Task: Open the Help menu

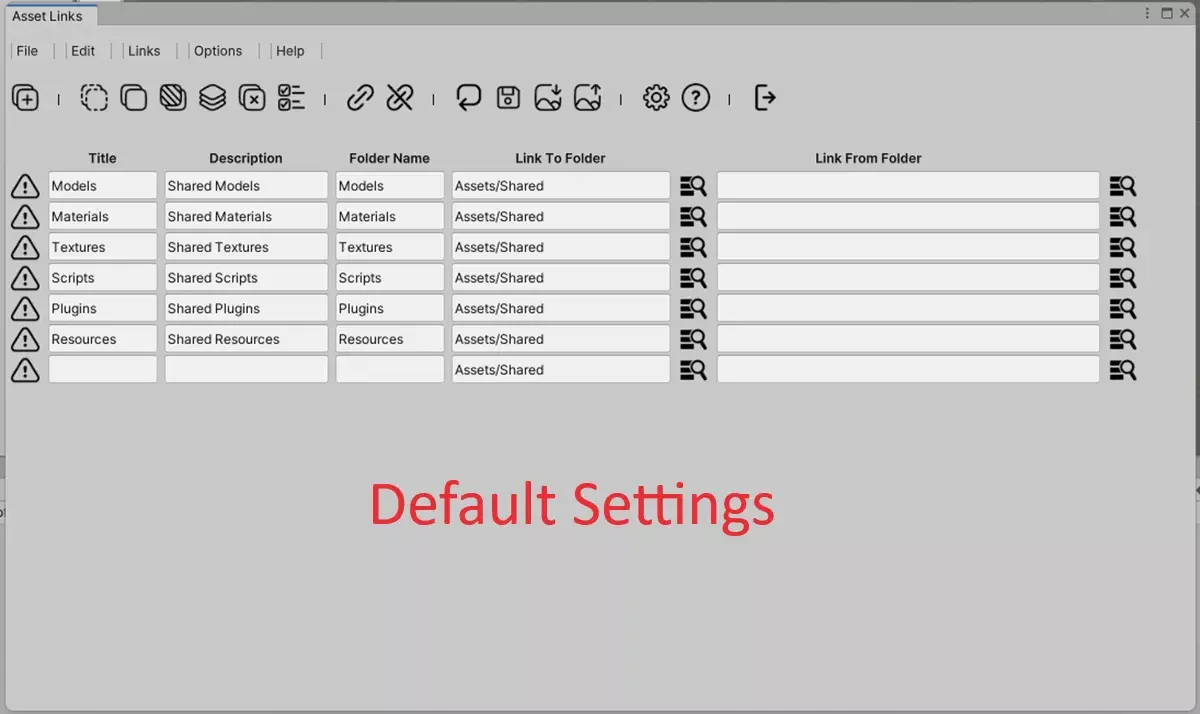Action: 290,51
